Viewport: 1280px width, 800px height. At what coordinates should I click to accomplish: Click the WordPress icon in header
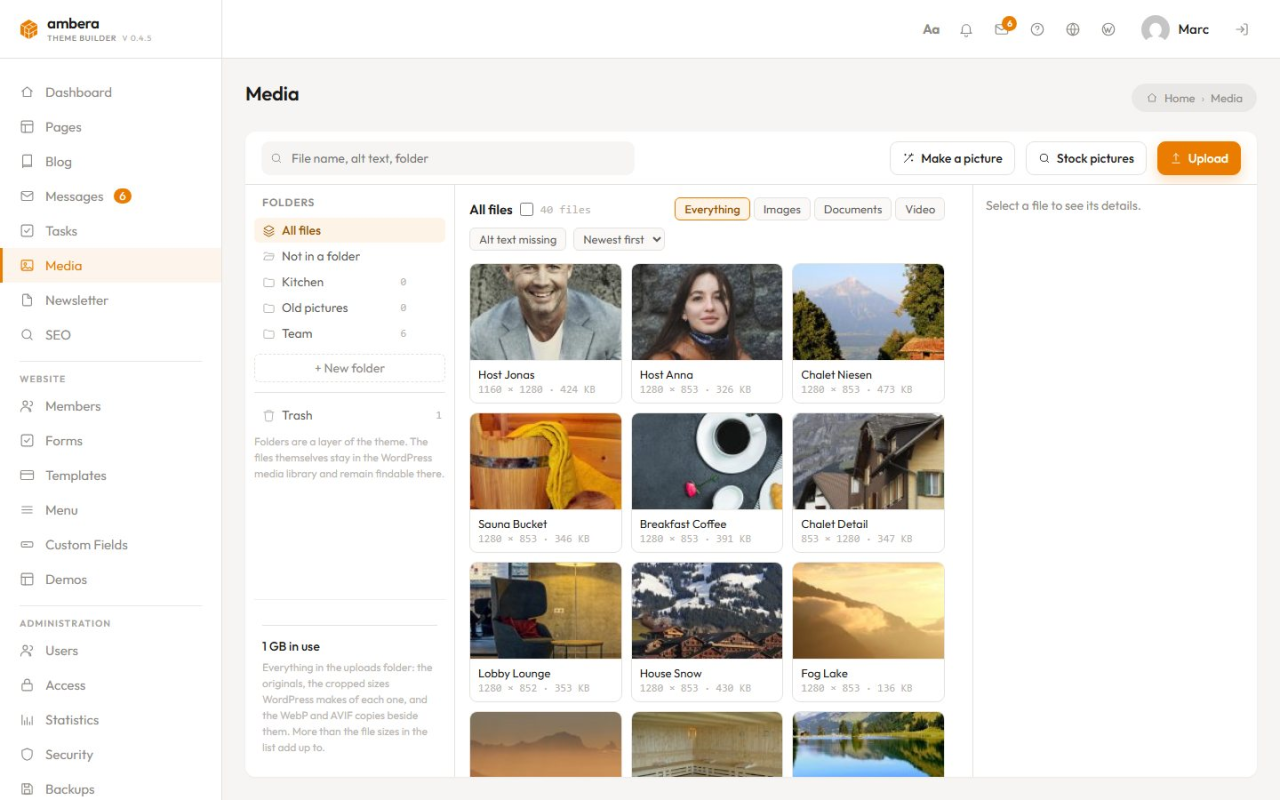coord(1108,30)
